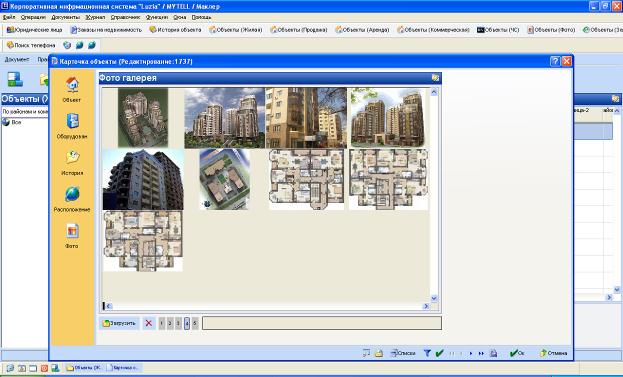623x377 pixels.
Task: Click the Загрузить button
Action: click(119, 323)
